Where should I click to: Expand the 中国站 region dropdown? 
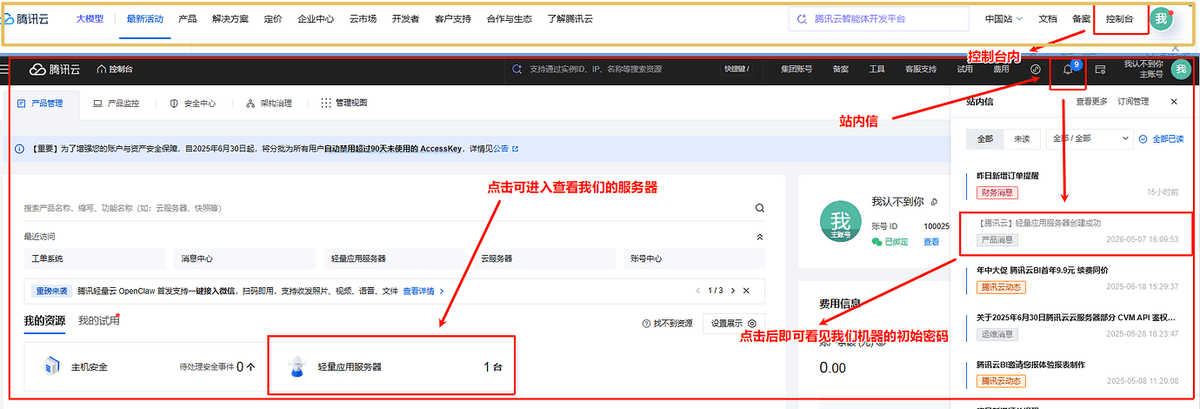[x=1004, y=19]
